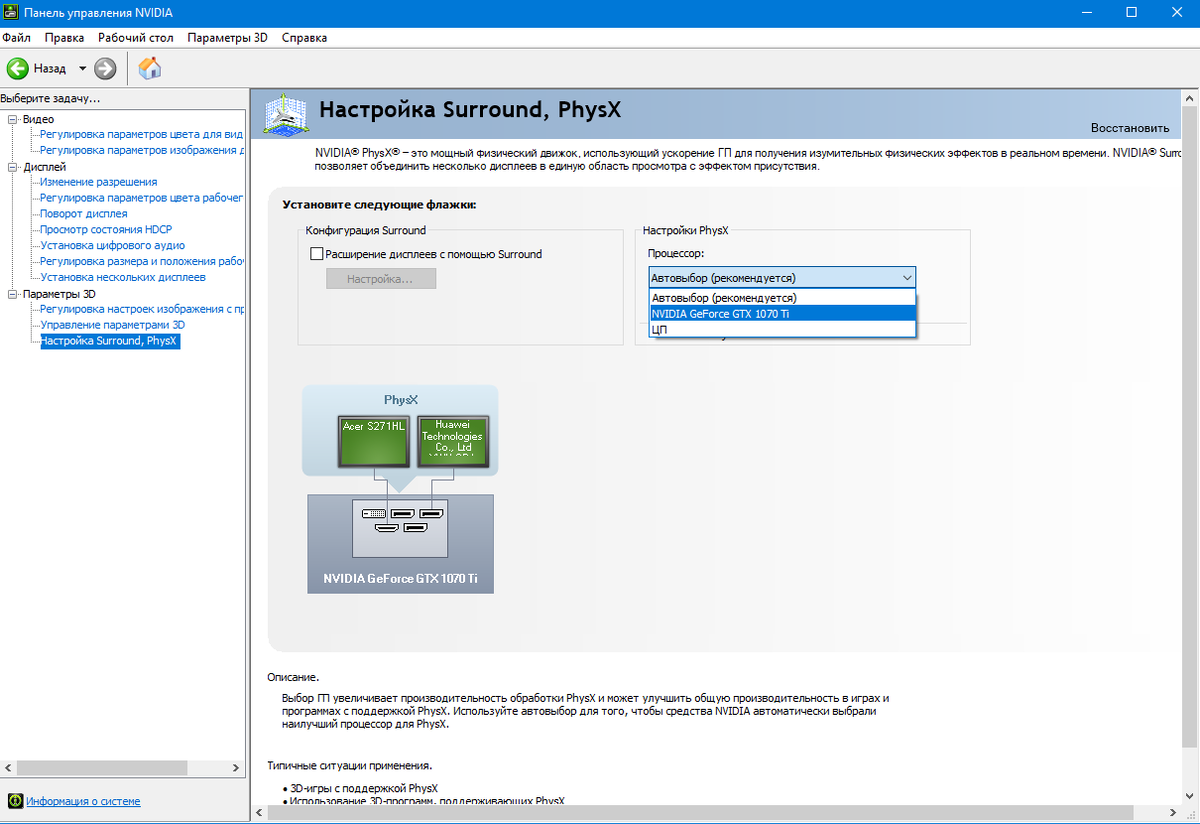Open Управление параметрами 3D task
1200x824 pixels.
[112, 325]
